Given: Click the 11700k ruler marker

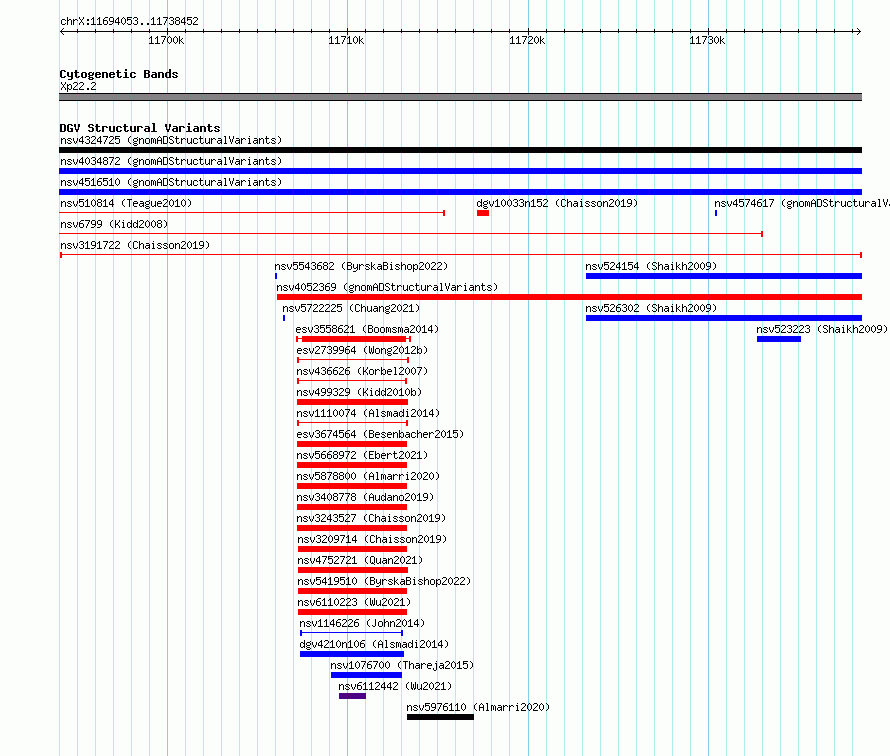Looking at the screenshot, I should [166, 40].
